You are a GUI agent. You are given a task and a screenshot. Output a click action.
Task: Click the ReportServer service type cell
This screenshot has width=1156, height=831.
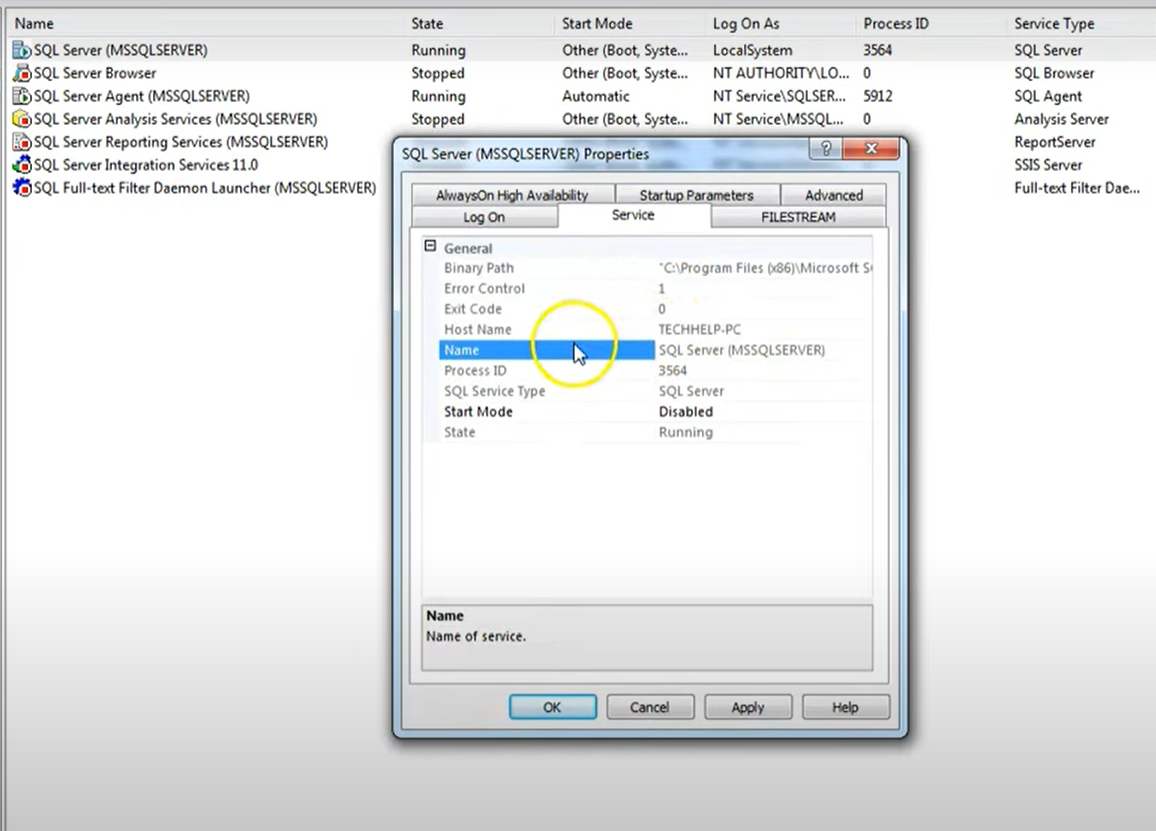pyautogui.click(x=1055, y=142)
